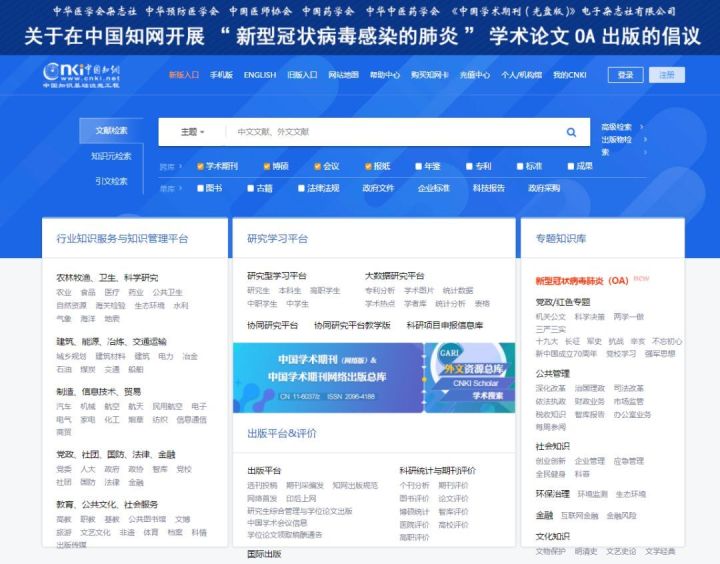Enable the 成果 checkbox
Screen dimensions: 720x564
point(571,166)
